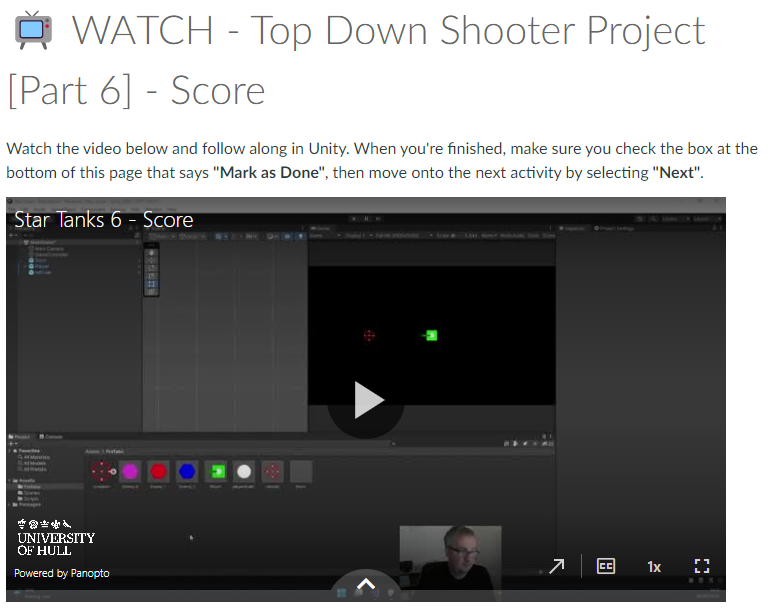Click the video title Star Tanks 6 - Score
Viewport: 771px width, 613px height.
103,220
